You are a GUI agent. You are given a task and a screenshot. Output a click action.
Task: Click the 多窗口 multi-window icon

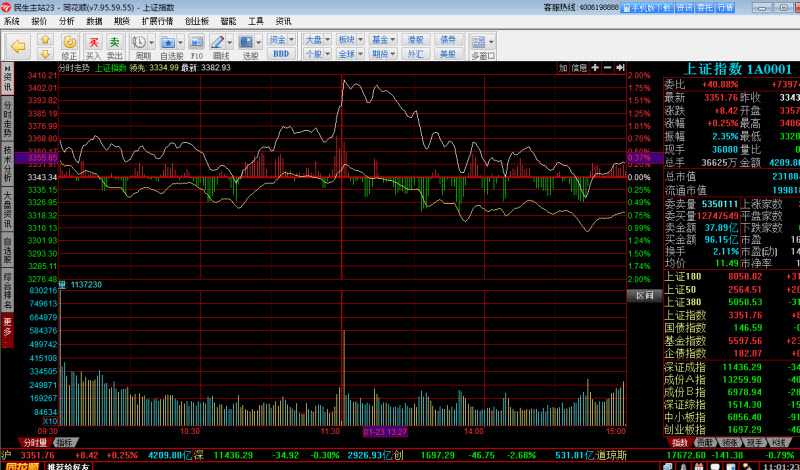(483, 46)
